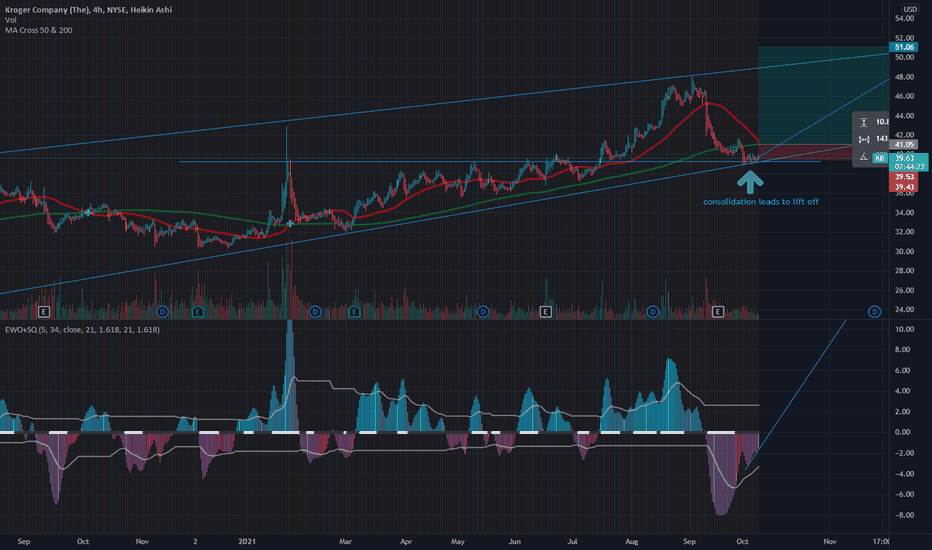The image size is (932, 550).
Task: Click the 41.05 price label
Action: point(903,144)
